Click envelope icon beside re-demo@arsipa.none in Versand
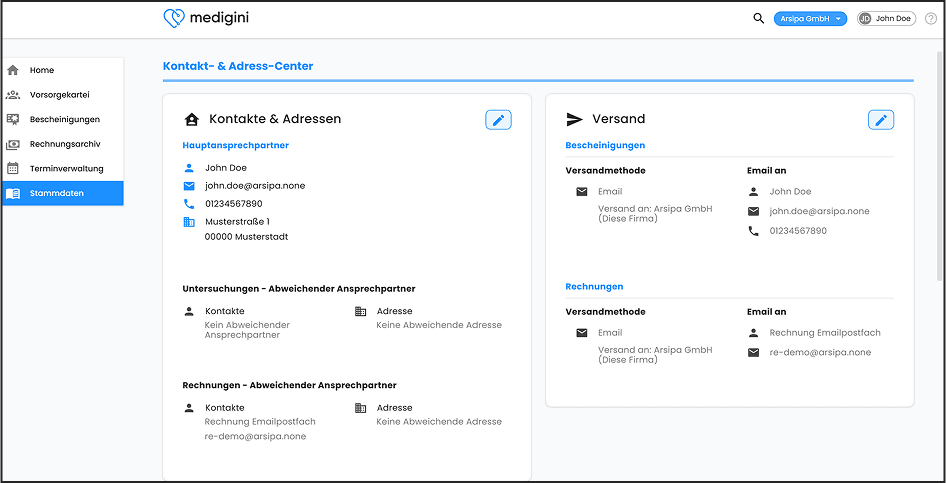Image resolution: width=946 pixels, height=483 pixels. click(x=754, y=353)
